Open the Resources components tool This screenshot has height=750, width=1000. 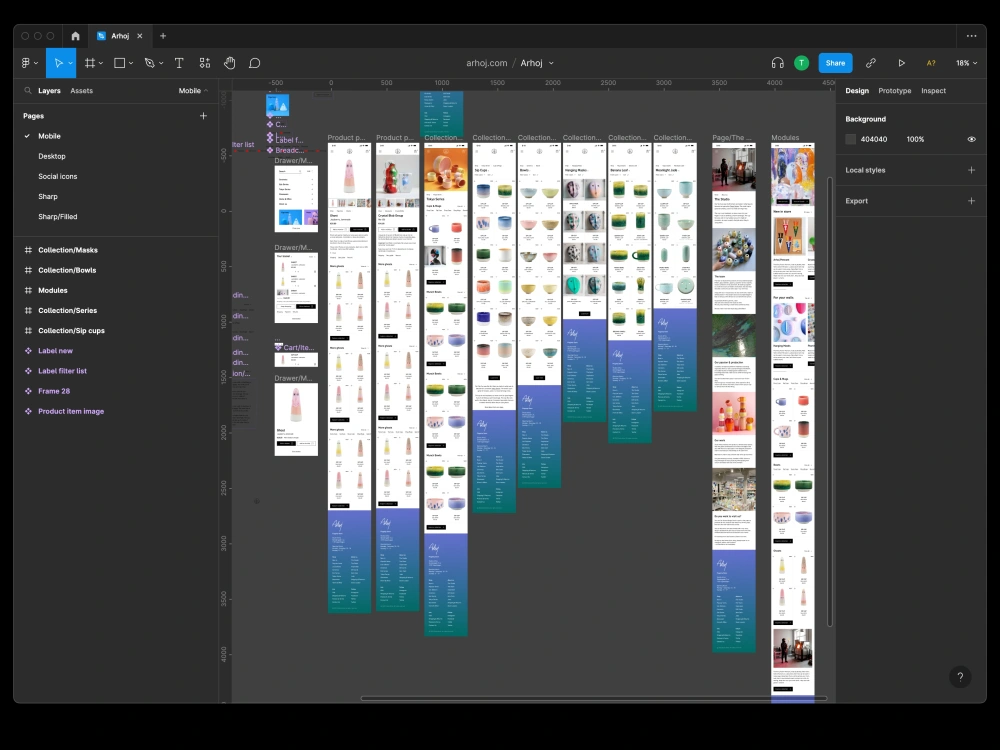coord(205,63)
